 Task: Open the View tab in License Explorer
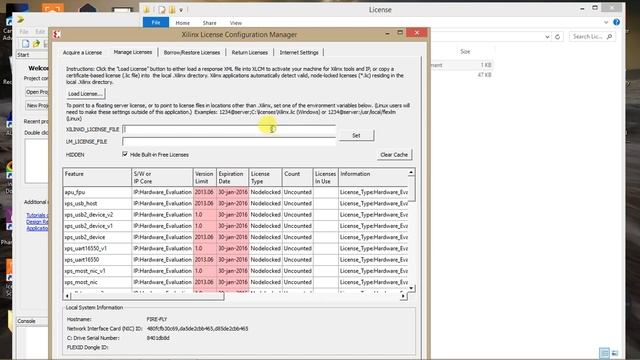click(236, 23)
